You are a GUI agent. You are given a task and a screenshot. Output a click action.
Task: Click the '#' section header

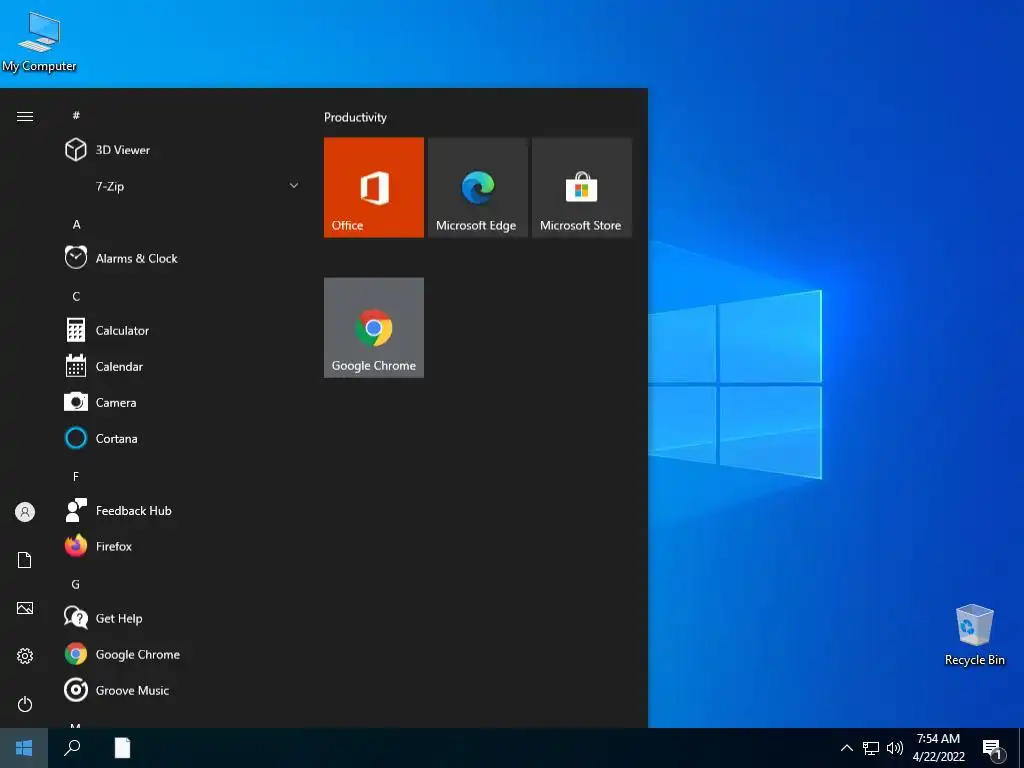pos(76,116)
